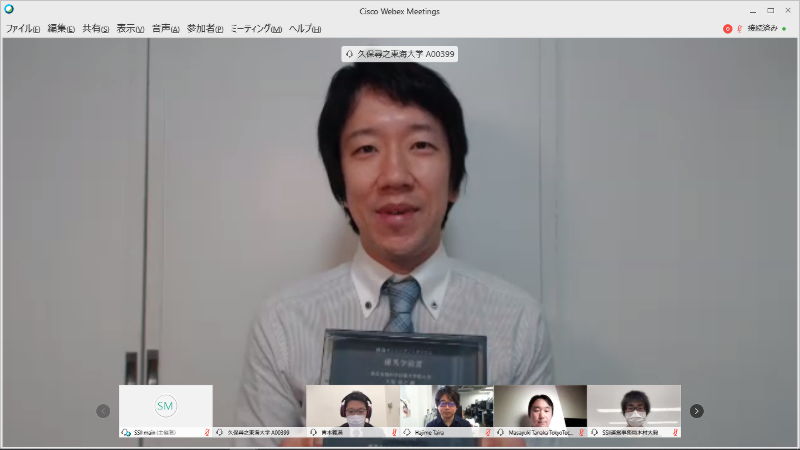Click the Webex logo in title bar
Screen dimensions: 800x450
pos(9,9)
